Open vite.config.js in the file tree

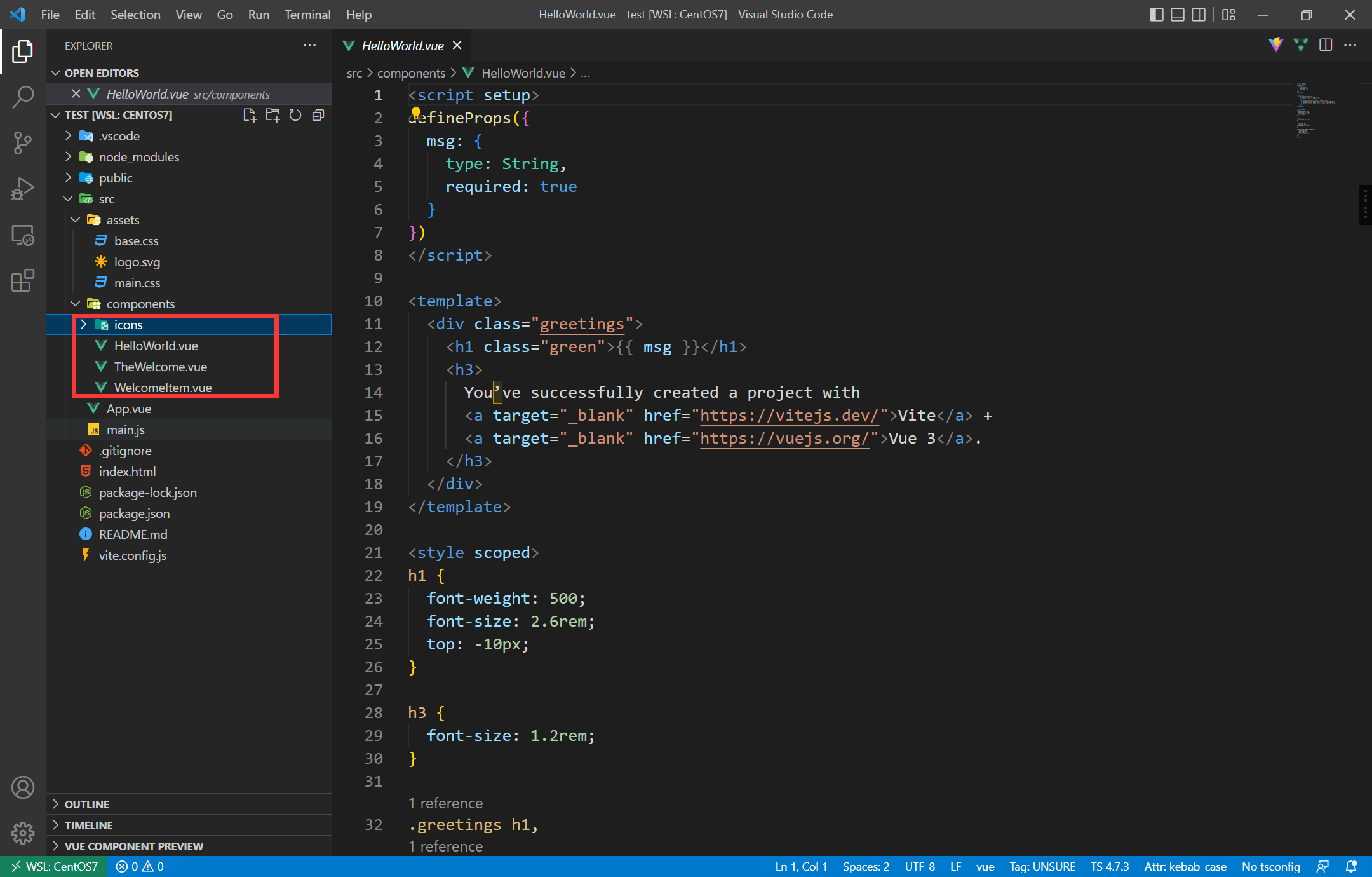click(132, 555)
